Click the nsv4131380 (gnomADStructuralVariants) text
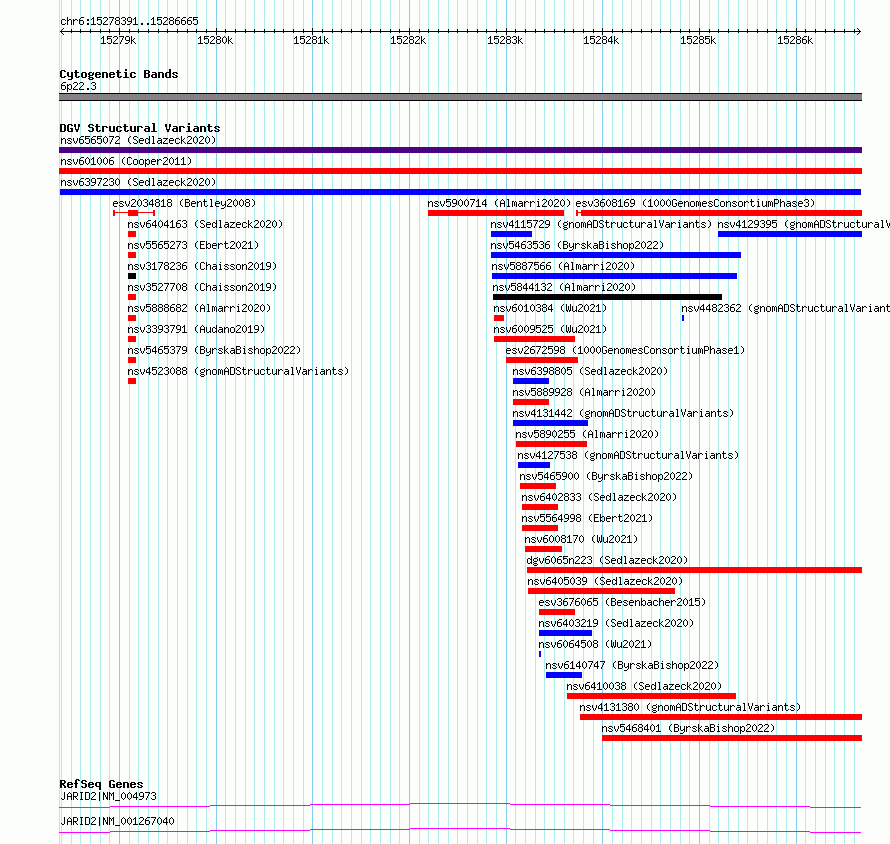The width and height of the screenshot is (890, 844). [690, 707]
